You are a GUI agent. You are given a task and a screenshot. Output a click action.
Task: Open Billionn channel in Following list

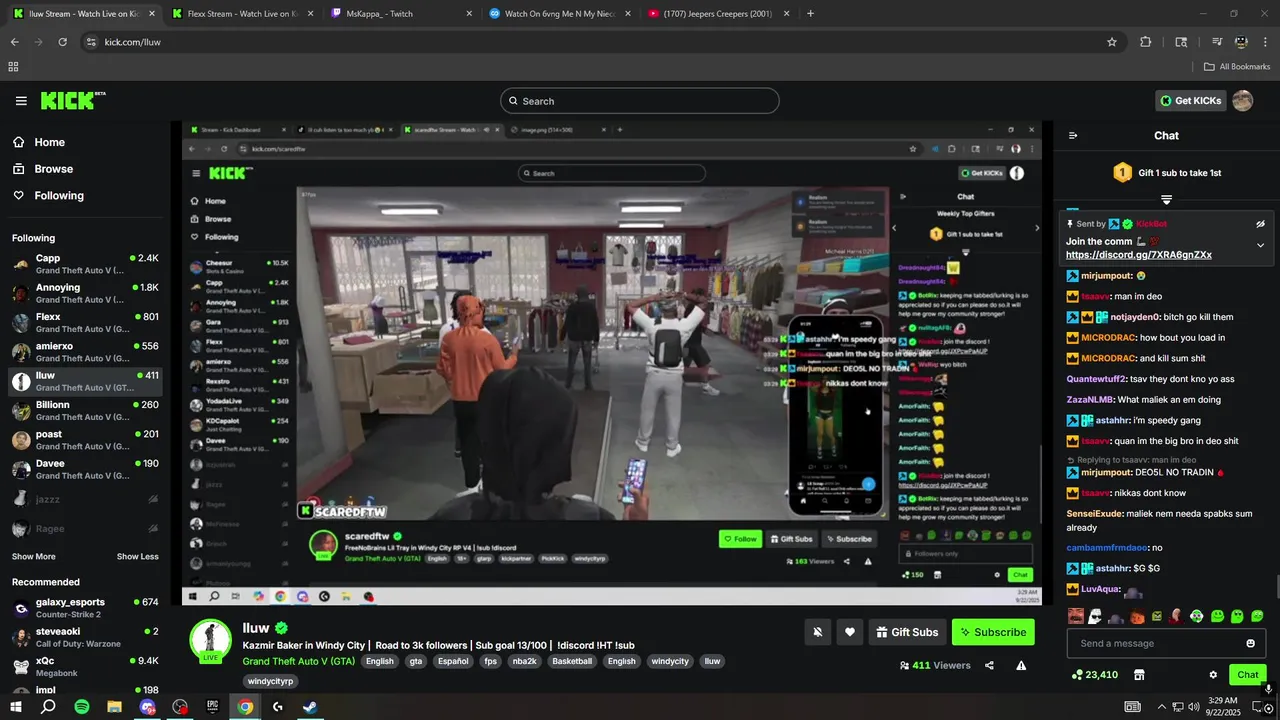point(85,411)
